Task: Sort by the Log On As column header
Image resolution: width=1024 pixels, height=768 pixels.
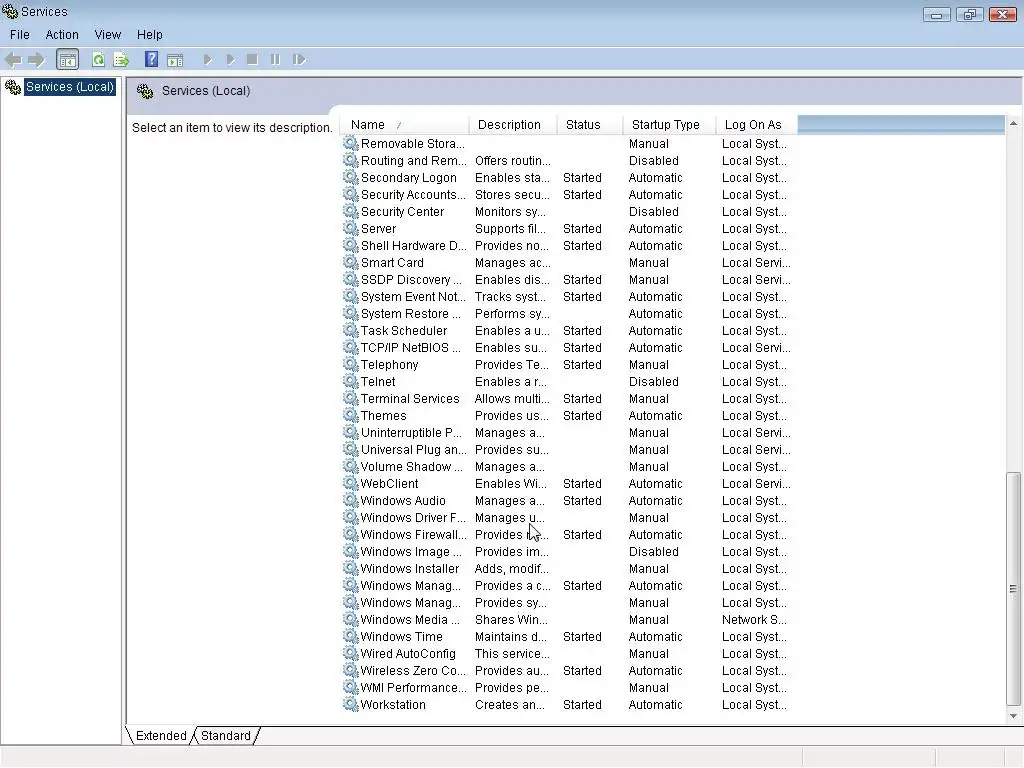Action: (757, 125)
